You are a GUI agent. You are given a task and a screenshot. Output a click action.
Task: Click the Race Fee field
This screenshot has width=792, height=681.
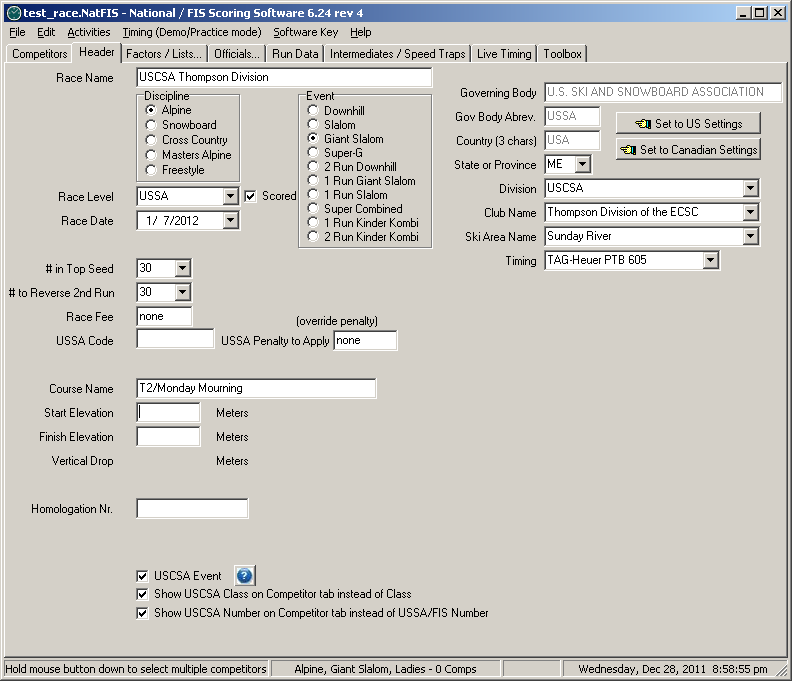[x=164, y=316]
